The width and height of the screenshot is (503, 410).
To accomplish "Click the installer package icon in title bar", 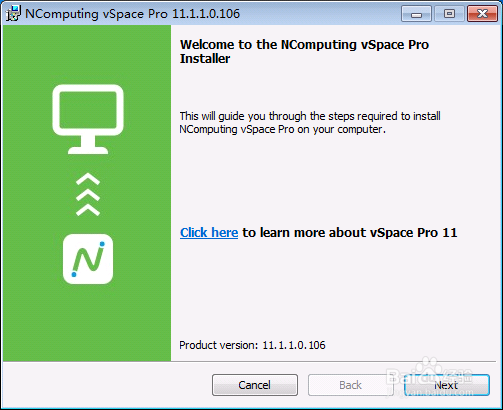I will click(x=14, y=13).
